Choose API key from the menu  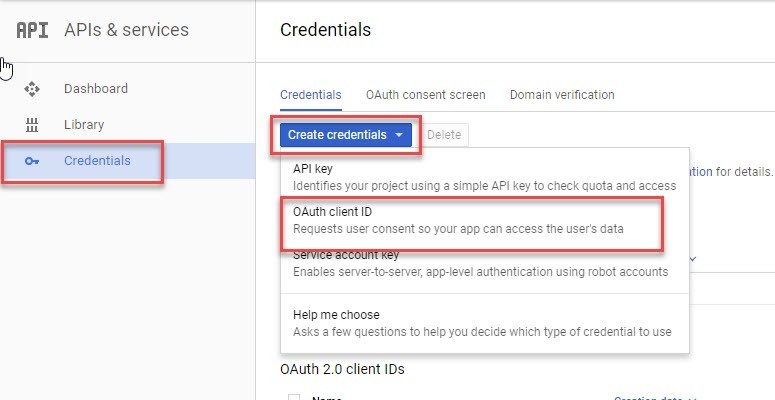pyautogui.click(x=484, y=177)
